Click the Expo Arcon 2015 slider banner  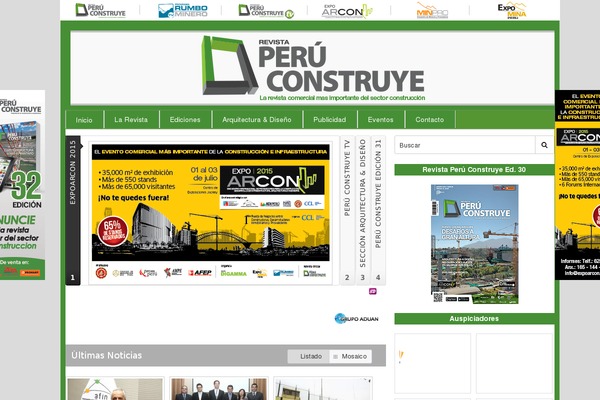pyautogui.click(x=210, y=212)
